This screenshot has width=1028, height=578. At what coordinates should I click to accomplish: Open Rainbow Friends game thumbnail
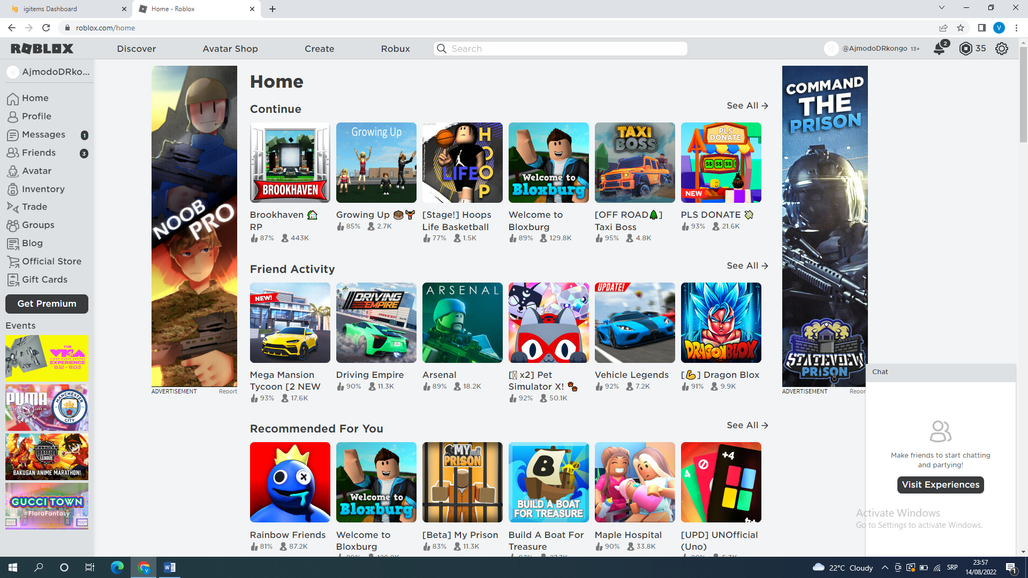click(x=290, y=482)
